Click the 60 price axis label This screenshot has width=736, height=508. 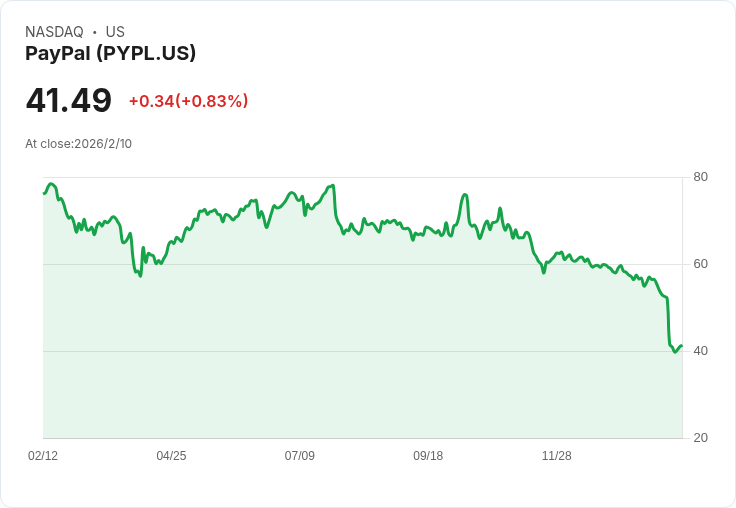[x=700, y=264]
